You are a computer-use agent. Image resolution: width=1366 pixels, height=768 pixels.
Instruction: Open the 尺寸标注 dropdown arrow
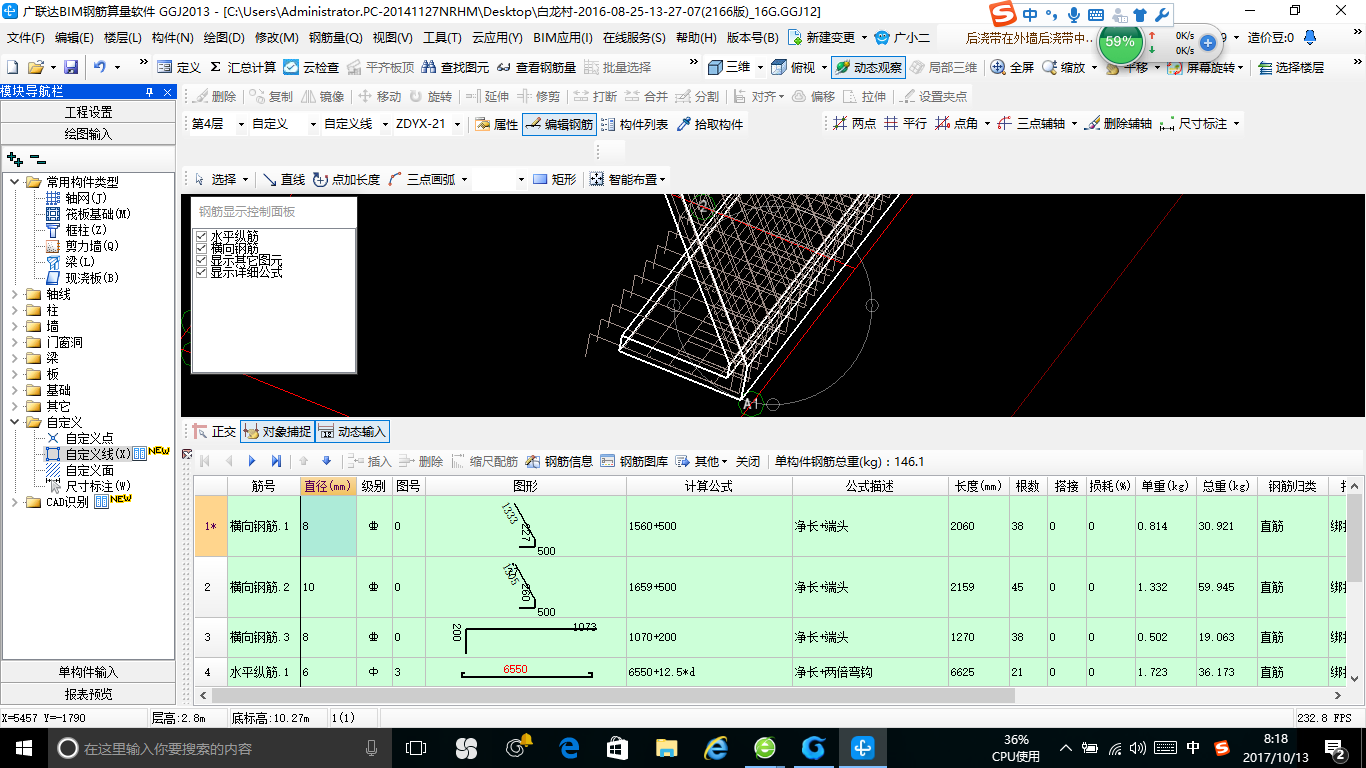click(1237, 124)
